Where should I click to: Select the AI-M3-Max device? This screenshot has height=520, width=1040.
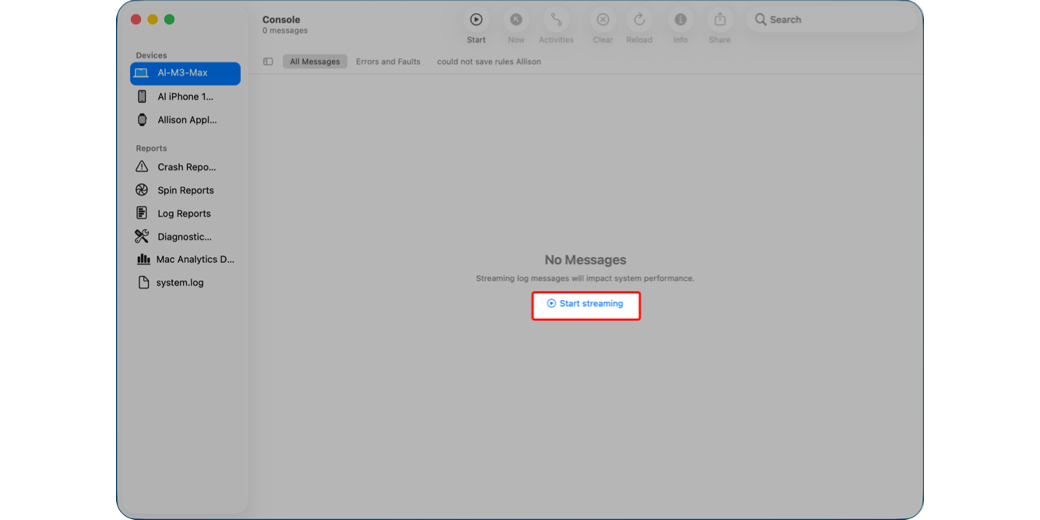point(185,73)
